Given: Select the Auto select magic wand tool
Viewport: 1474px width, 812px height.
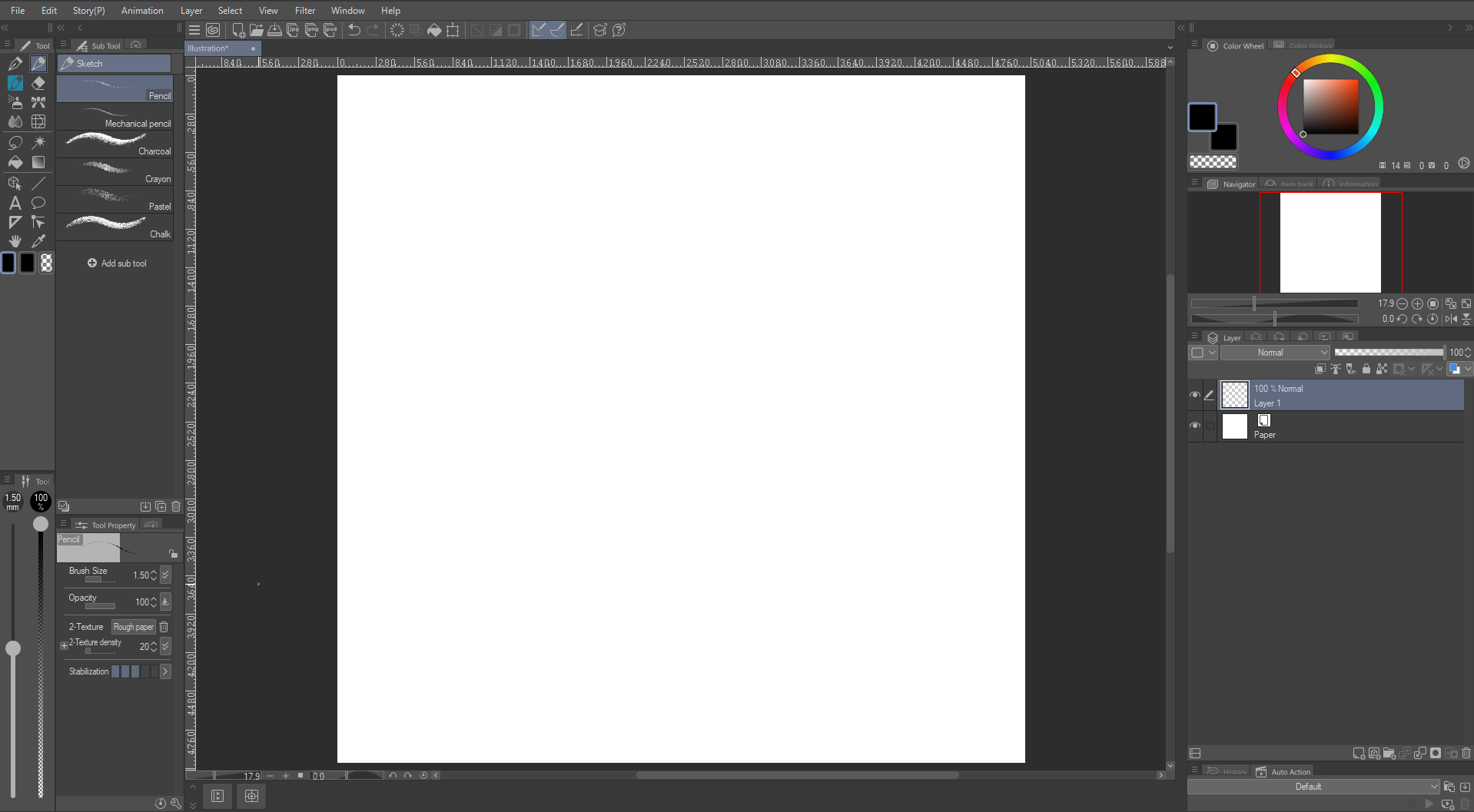Looking at the screenshot, I should pyautogui.click(x=38, y=143).
